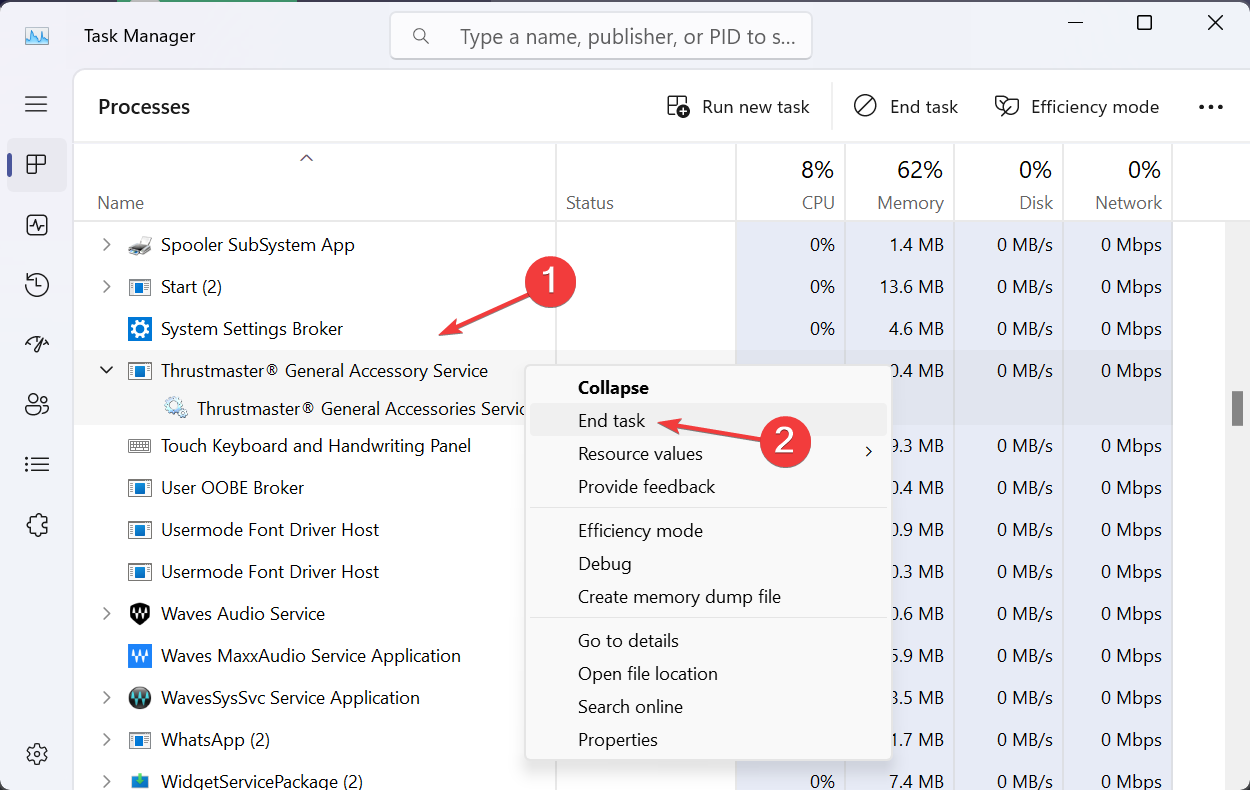Image resolution: width=1250 pixels, height=790 pixels.
Task: Click the Waves MaxxAudio Service icon
Action: pos(140,656)
